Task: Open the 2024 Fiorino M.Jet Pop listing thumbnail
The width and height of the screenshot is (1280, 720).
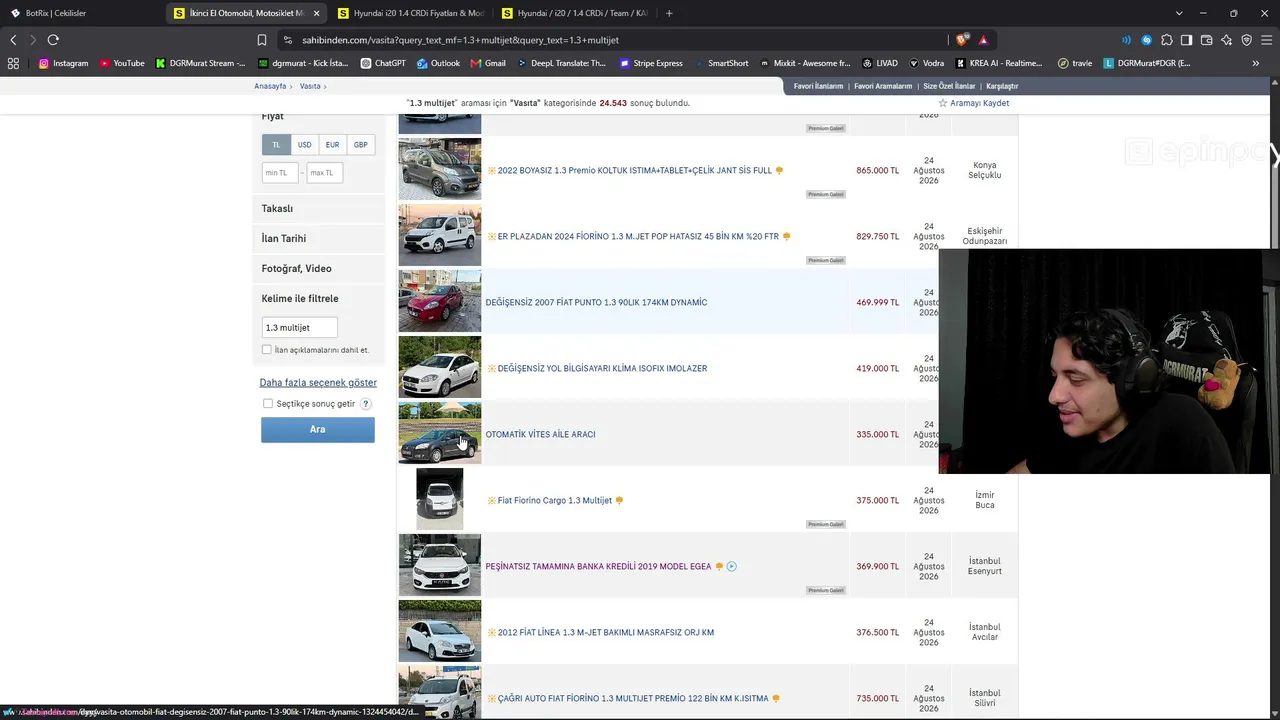Action: coord(440,235)
